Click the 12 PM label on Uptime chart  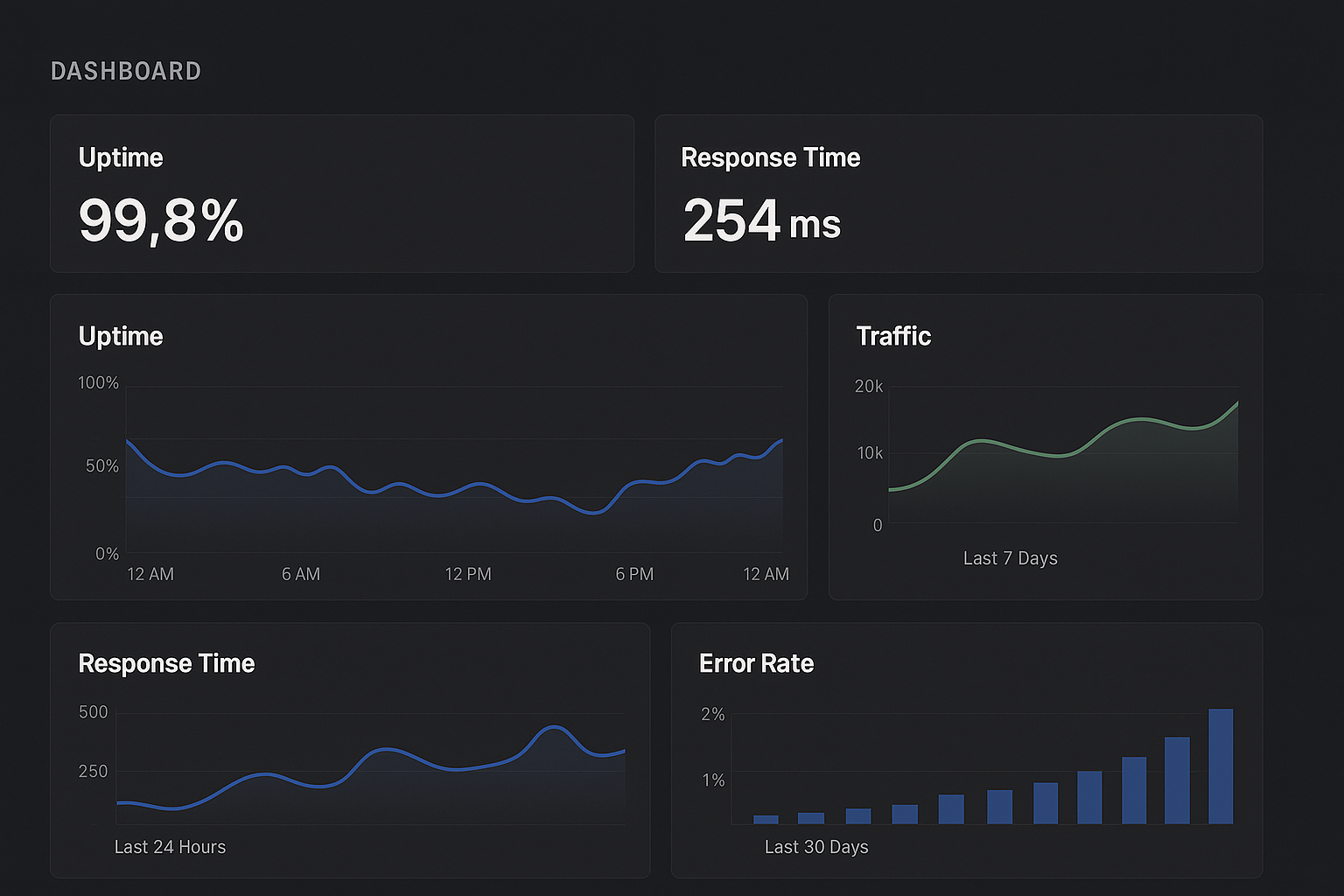click(468, 574)
